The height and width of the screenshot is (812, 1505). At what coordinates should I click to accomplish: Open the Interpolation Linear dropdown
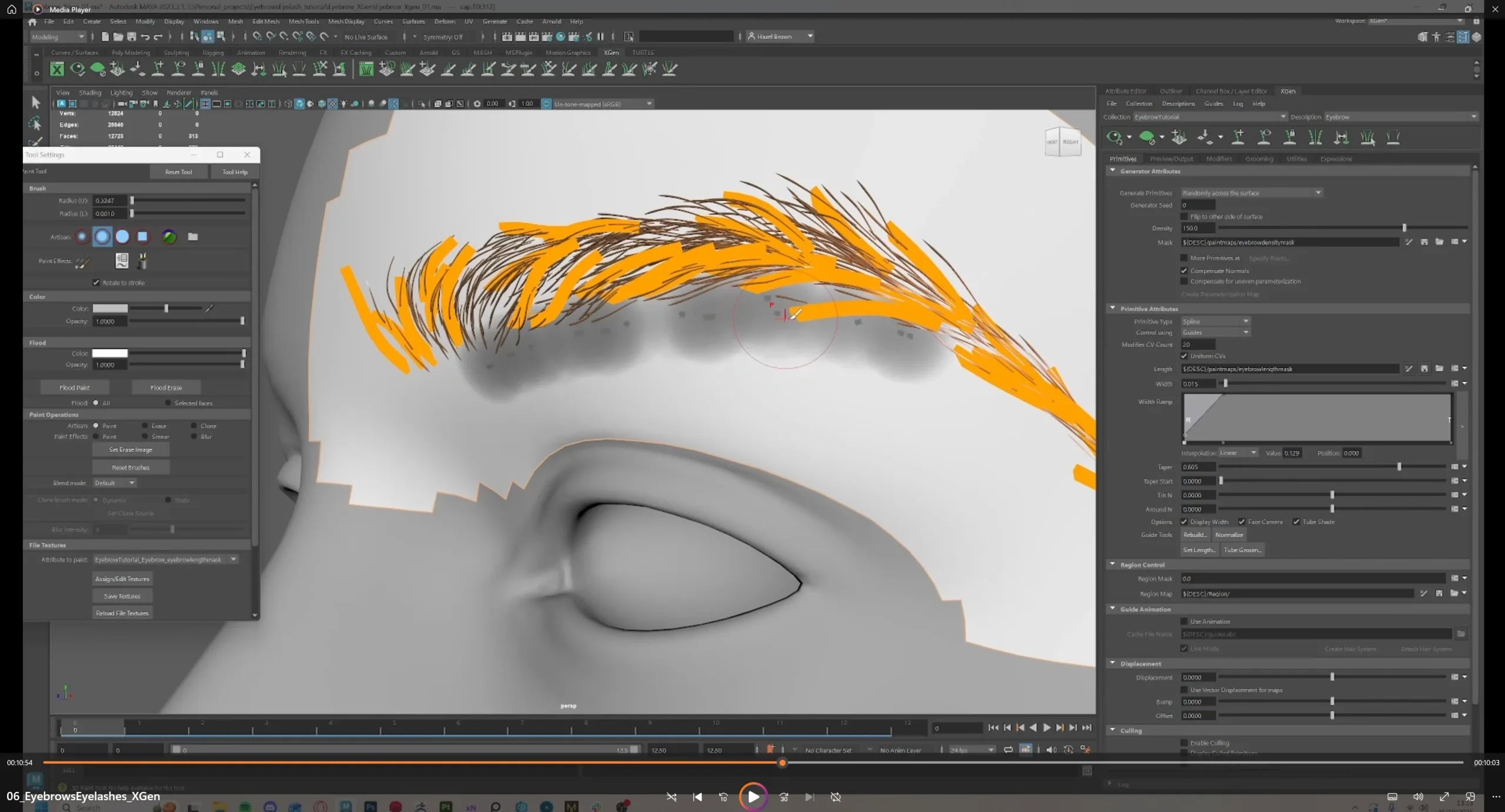pyautogui.click(x=1238, y=453)
